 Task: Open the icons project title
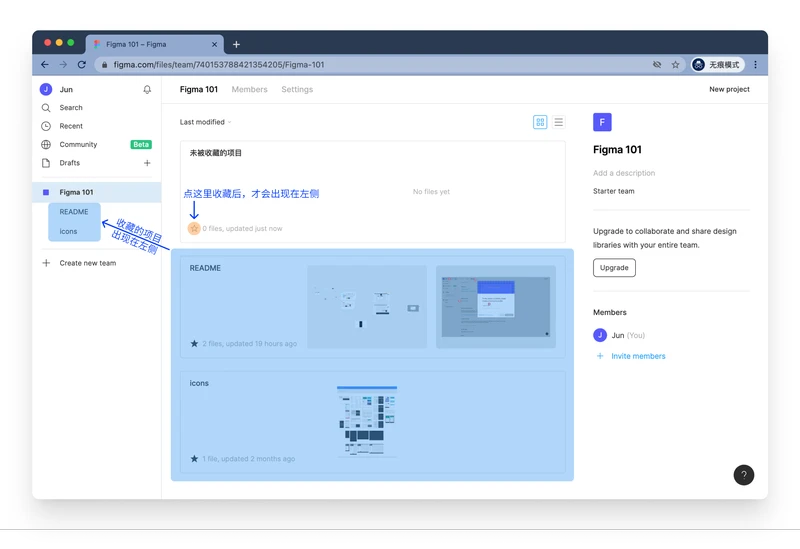click(199, 383)
